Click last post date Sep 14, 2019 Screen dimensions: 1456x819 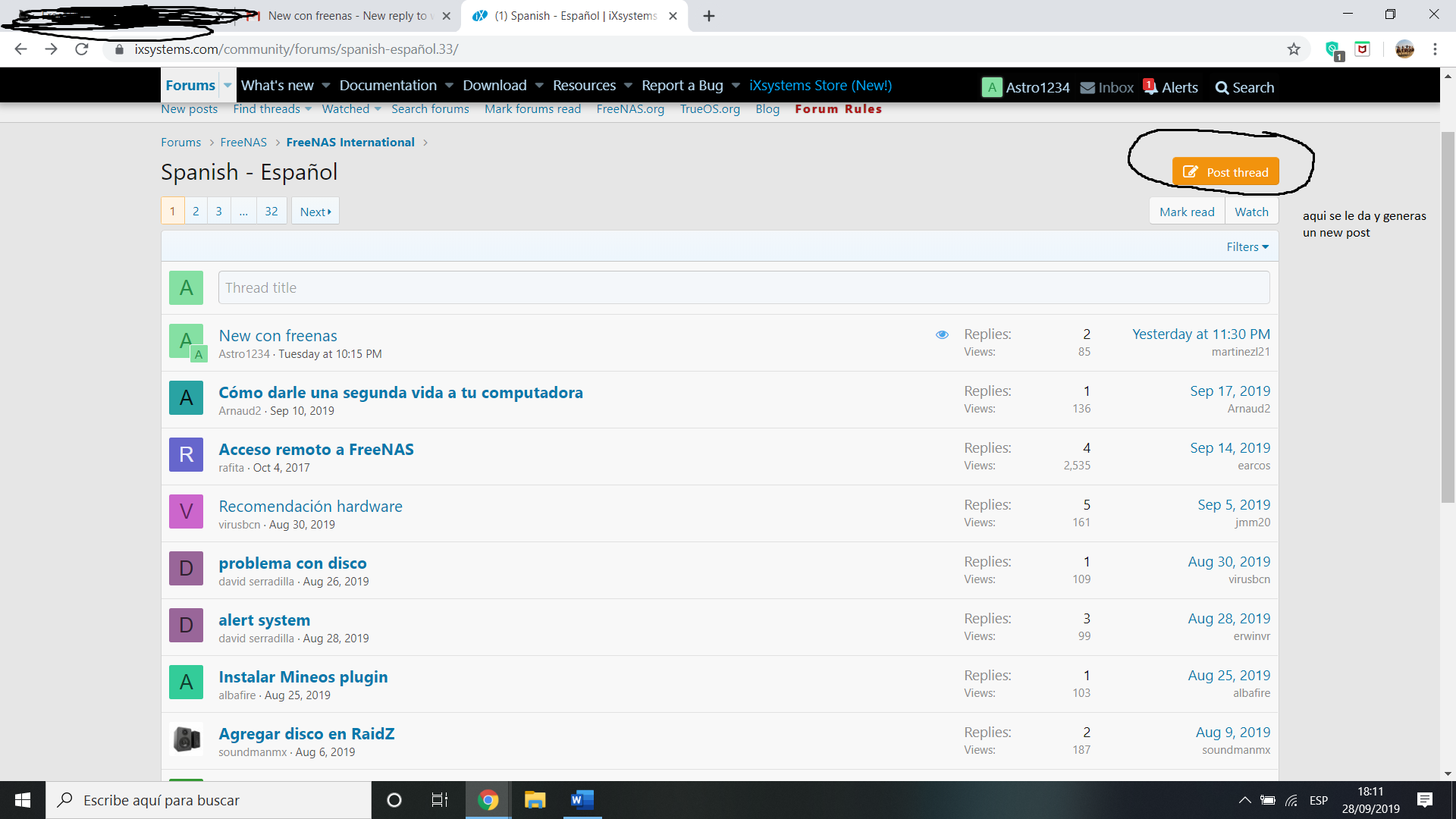click(x=1230, y=448)
